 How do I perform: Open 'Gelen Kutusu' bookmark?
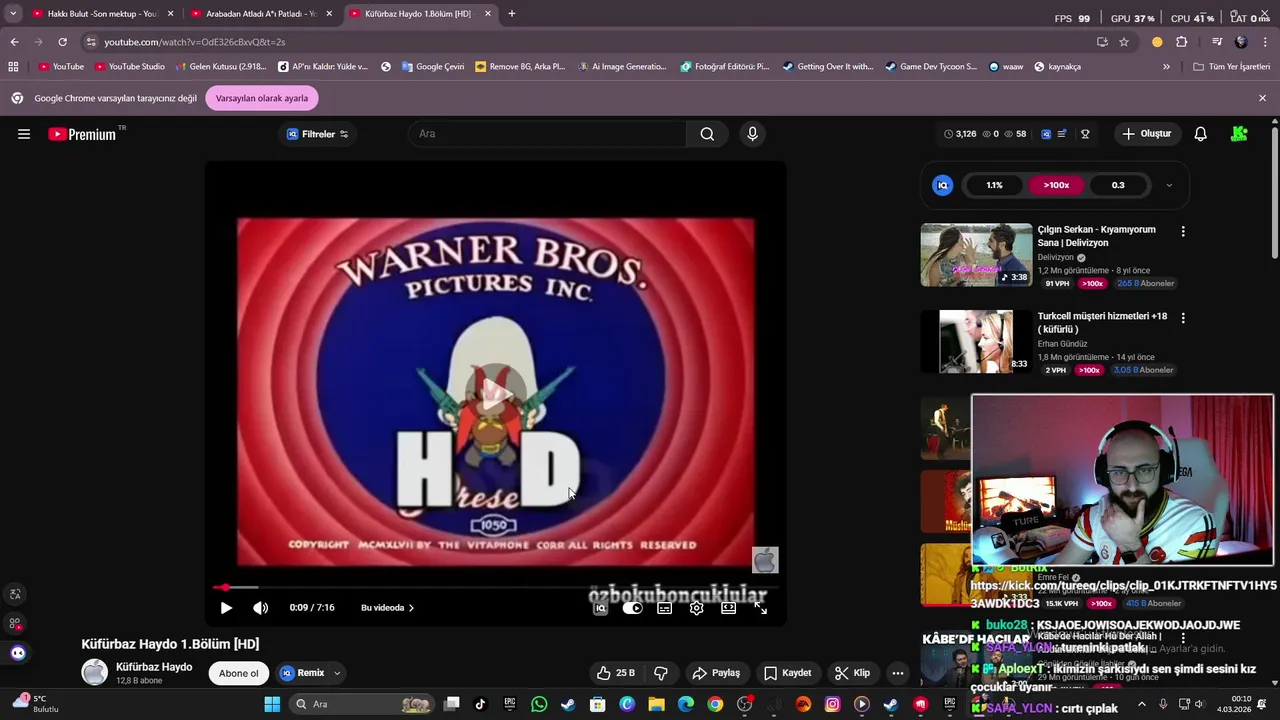pyautogui.click(x=220, y=67)
